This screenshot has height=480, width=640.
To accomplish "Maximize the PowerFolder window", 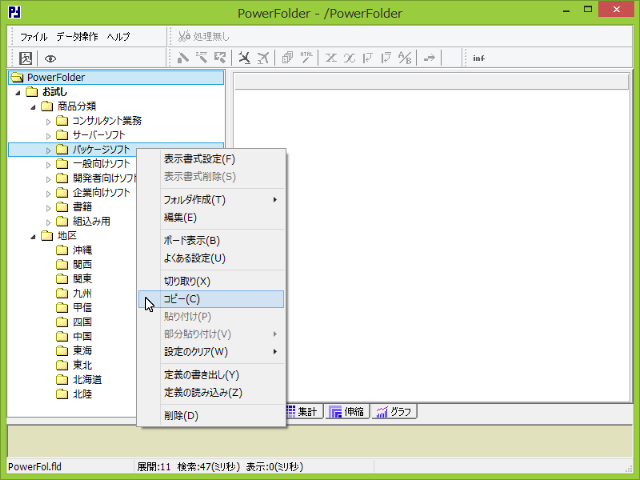I will (588, 9).
